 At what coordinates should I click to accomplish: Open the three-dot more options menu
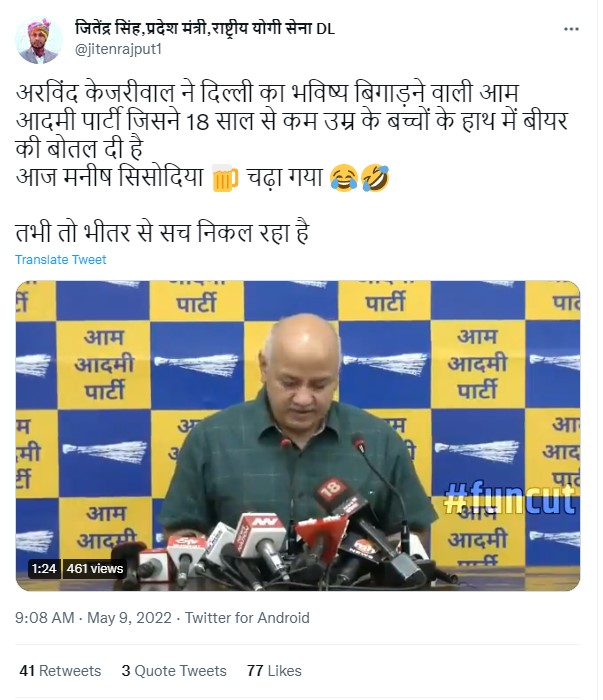[x=571, y=29]
